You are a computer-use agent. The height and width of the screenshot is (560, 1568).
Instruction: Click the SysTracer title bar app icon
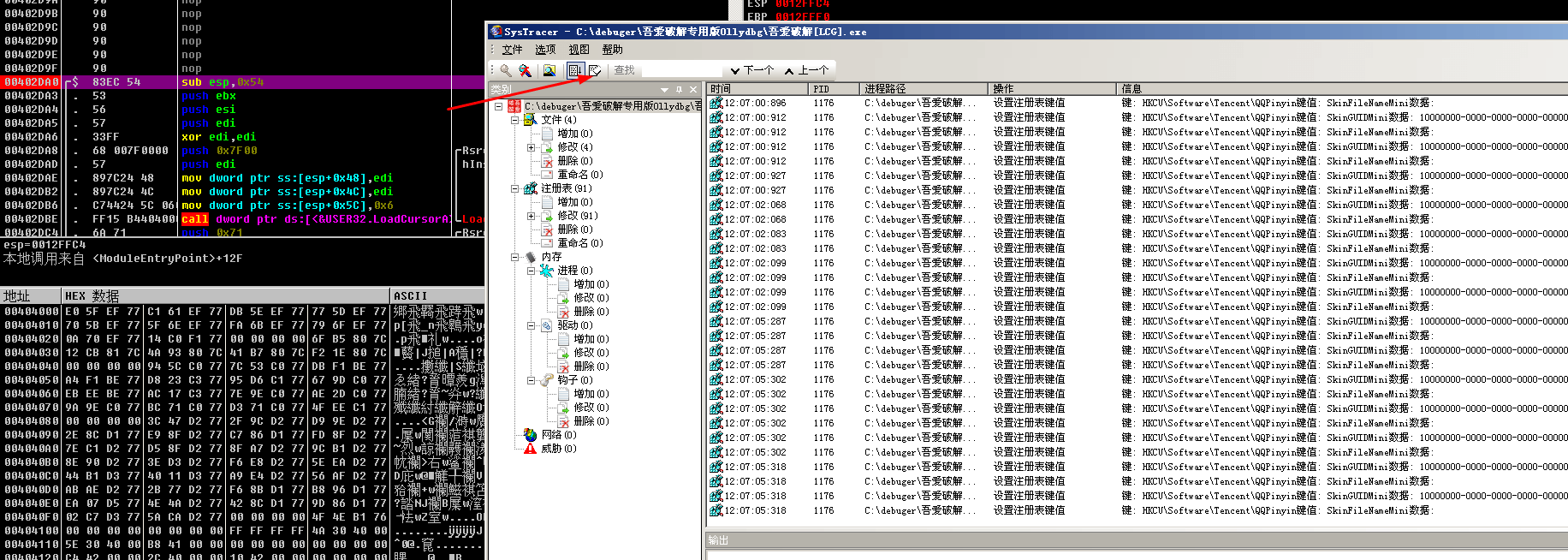pyautogui.click(x=496, y=32)
